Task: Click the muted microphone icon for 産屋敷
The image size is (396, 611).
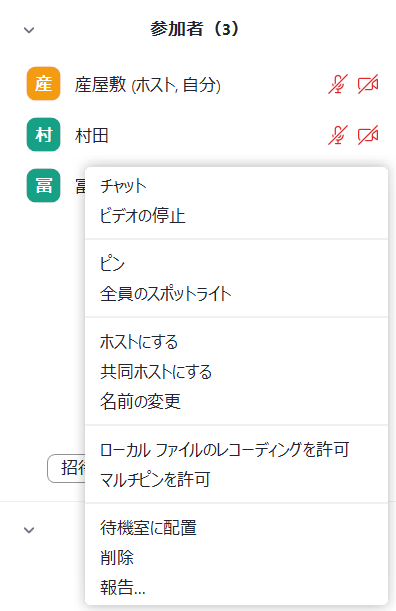Action: pos(338,84)
